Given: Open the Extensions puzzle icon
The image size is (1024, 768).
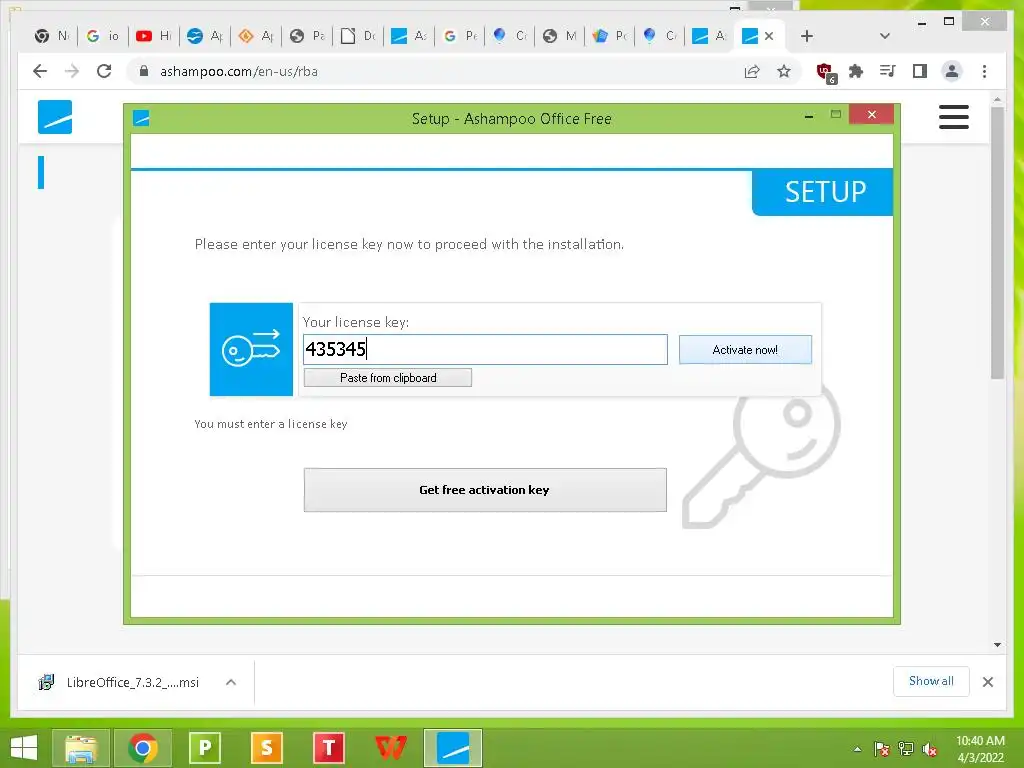Looking at the screenshot, I should 856,71.
